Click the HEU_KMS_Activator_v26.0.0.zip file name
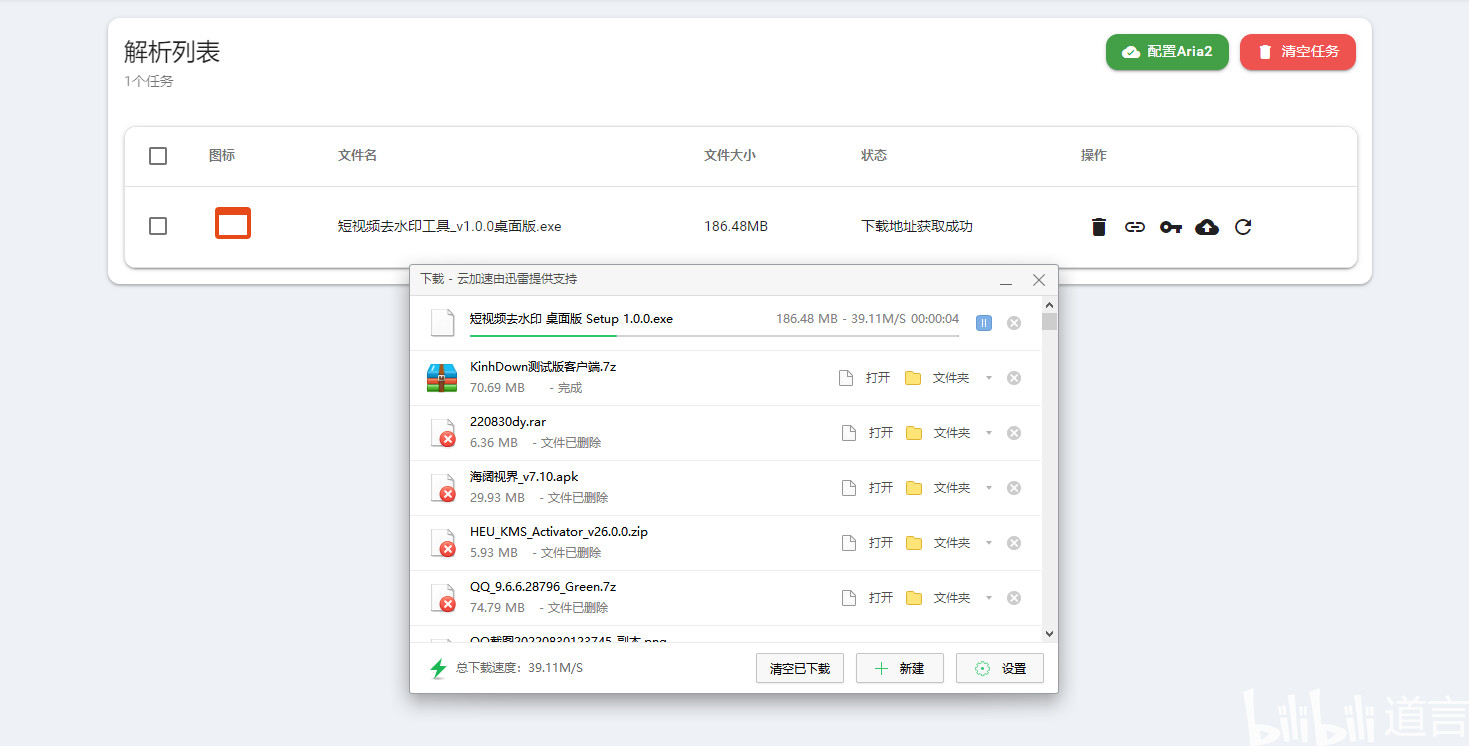Screen dimensions: 1469x746 [x=559, y=532]
